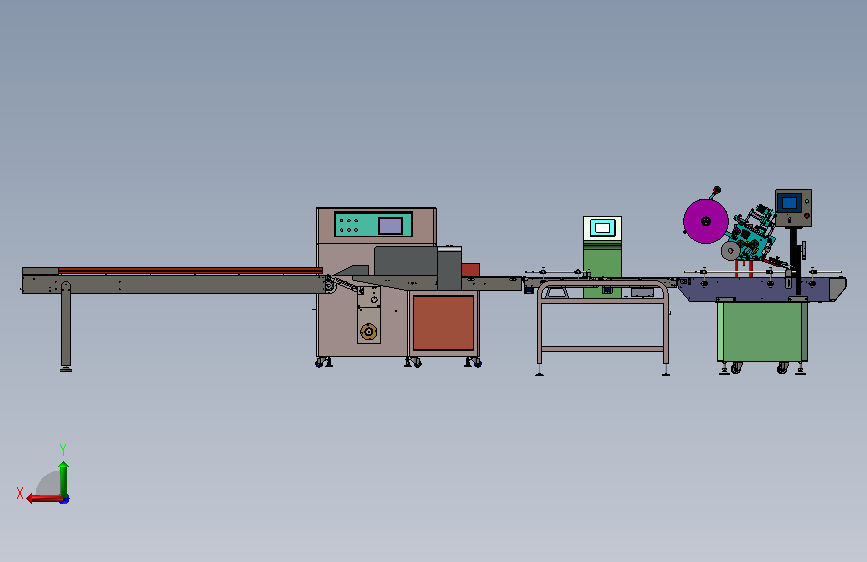Pick the small gray roller under label roll
Screen dimensions: 867x562
point(730,251)
